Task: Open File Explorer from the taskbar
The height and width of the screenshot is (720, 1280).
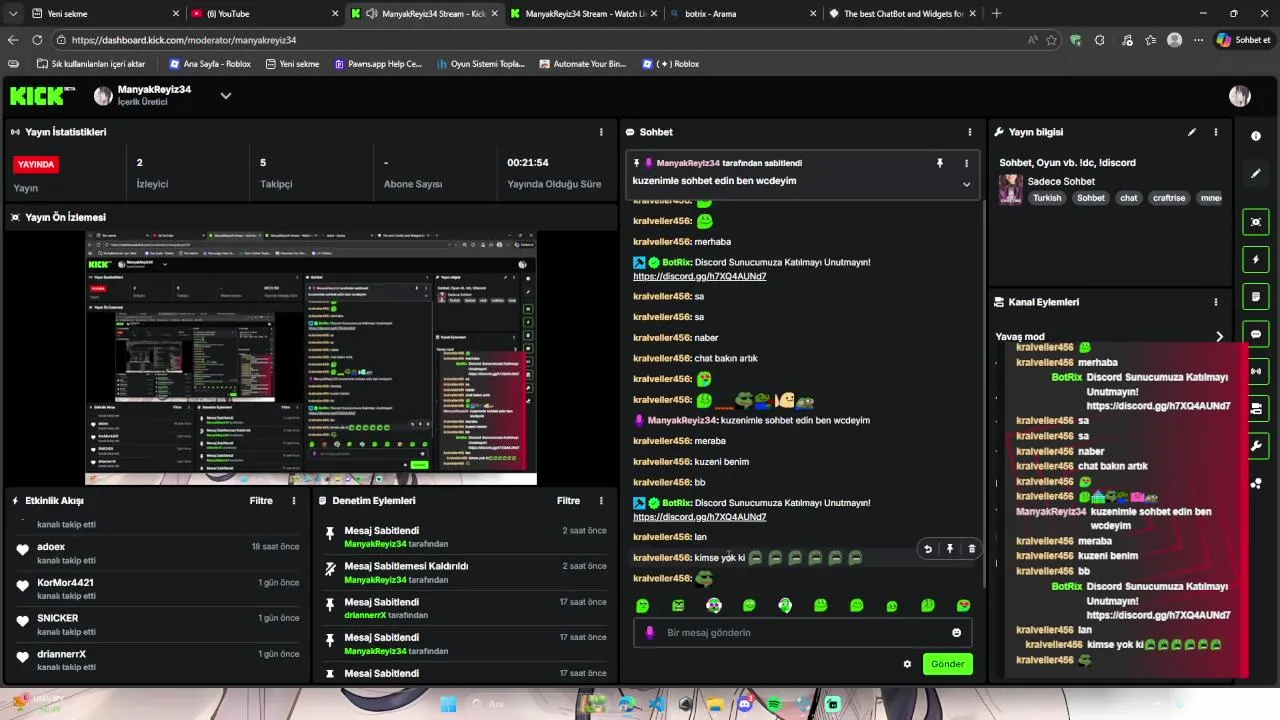Action: click(715, 704)
